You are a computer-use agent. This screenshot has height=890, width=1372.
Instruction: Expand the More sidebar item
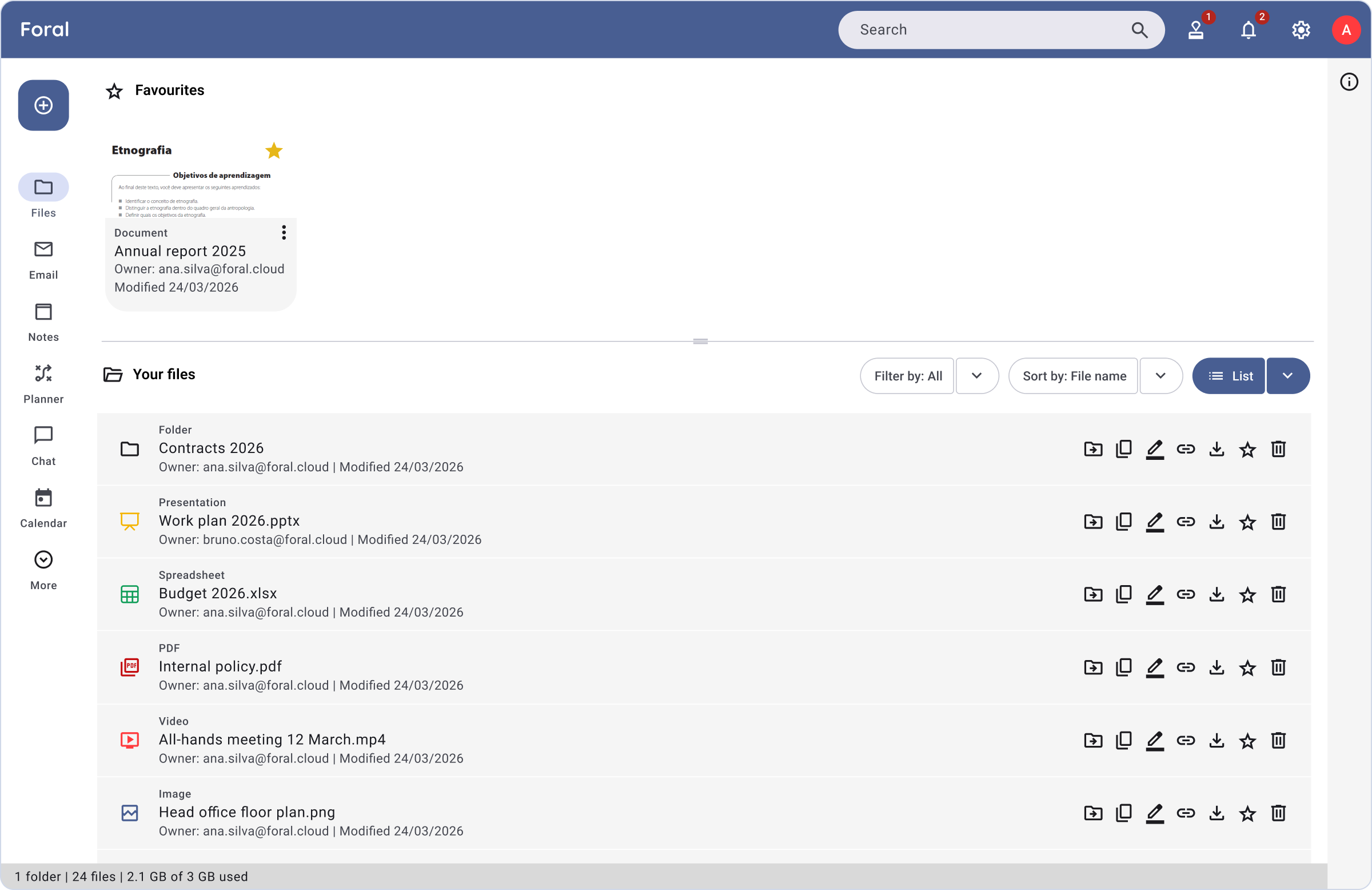pos(43,570)
